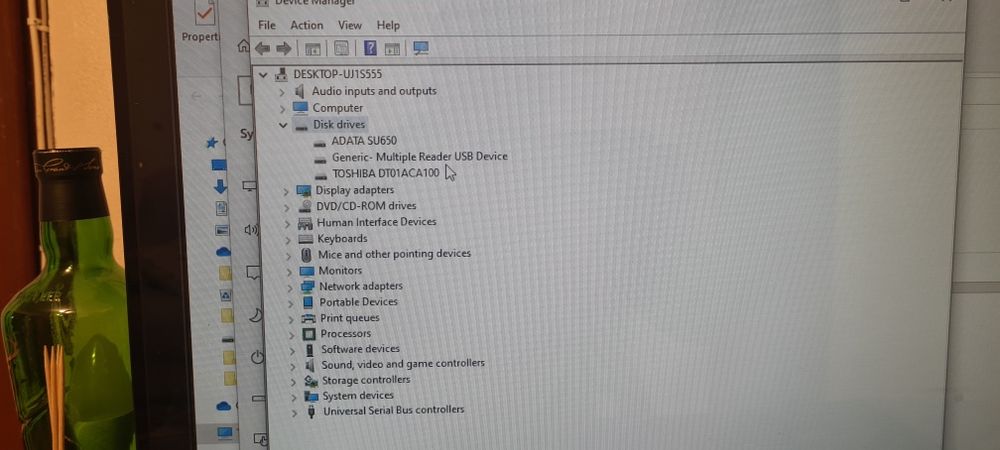Click the Scan for hardware changes monitor icon
The height and width of the screenshot is (450, 1000).
(421, 48)
